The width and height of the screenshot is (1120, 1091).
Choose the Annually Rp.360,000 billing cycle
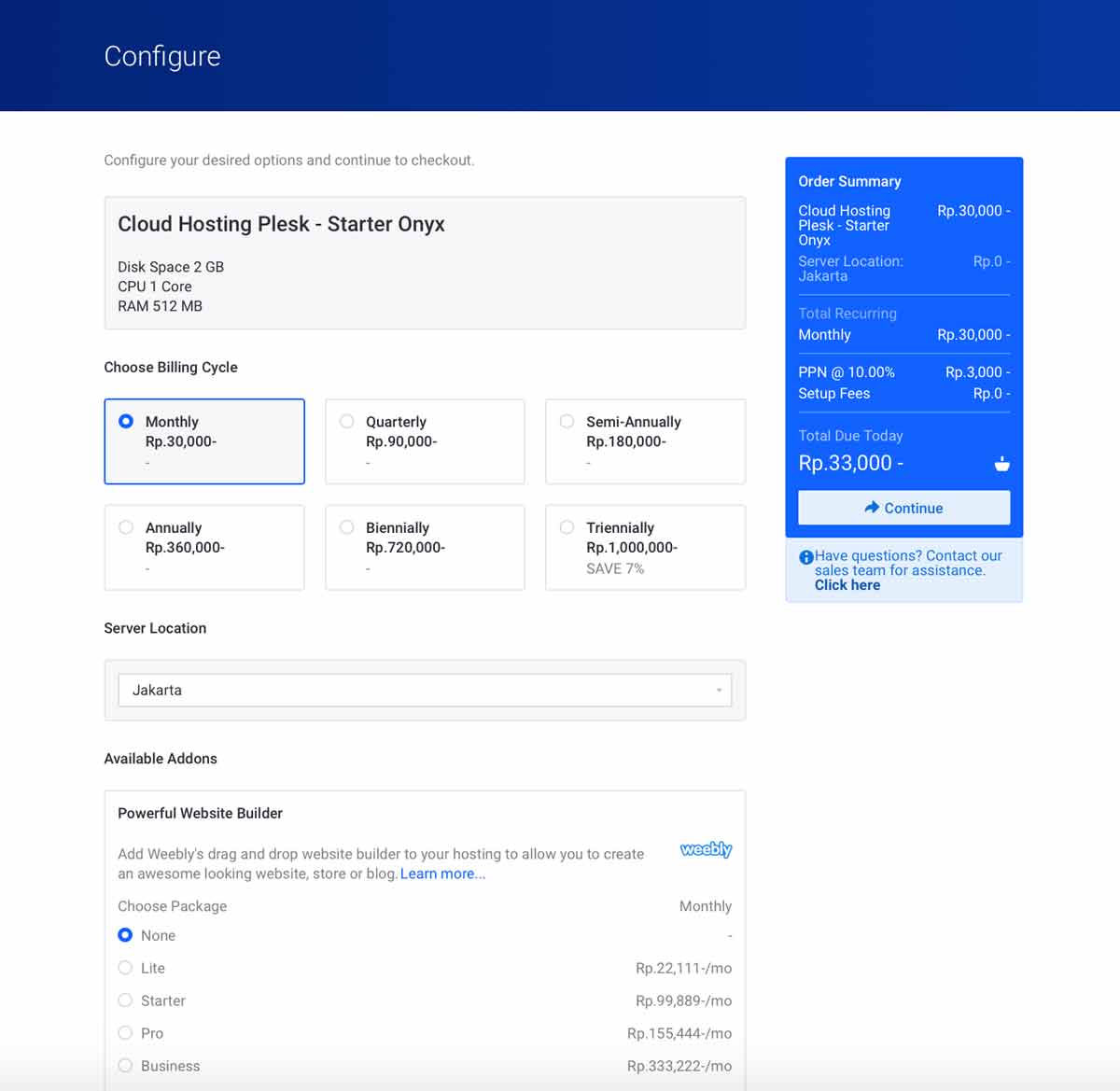click(x=126, y=526)
